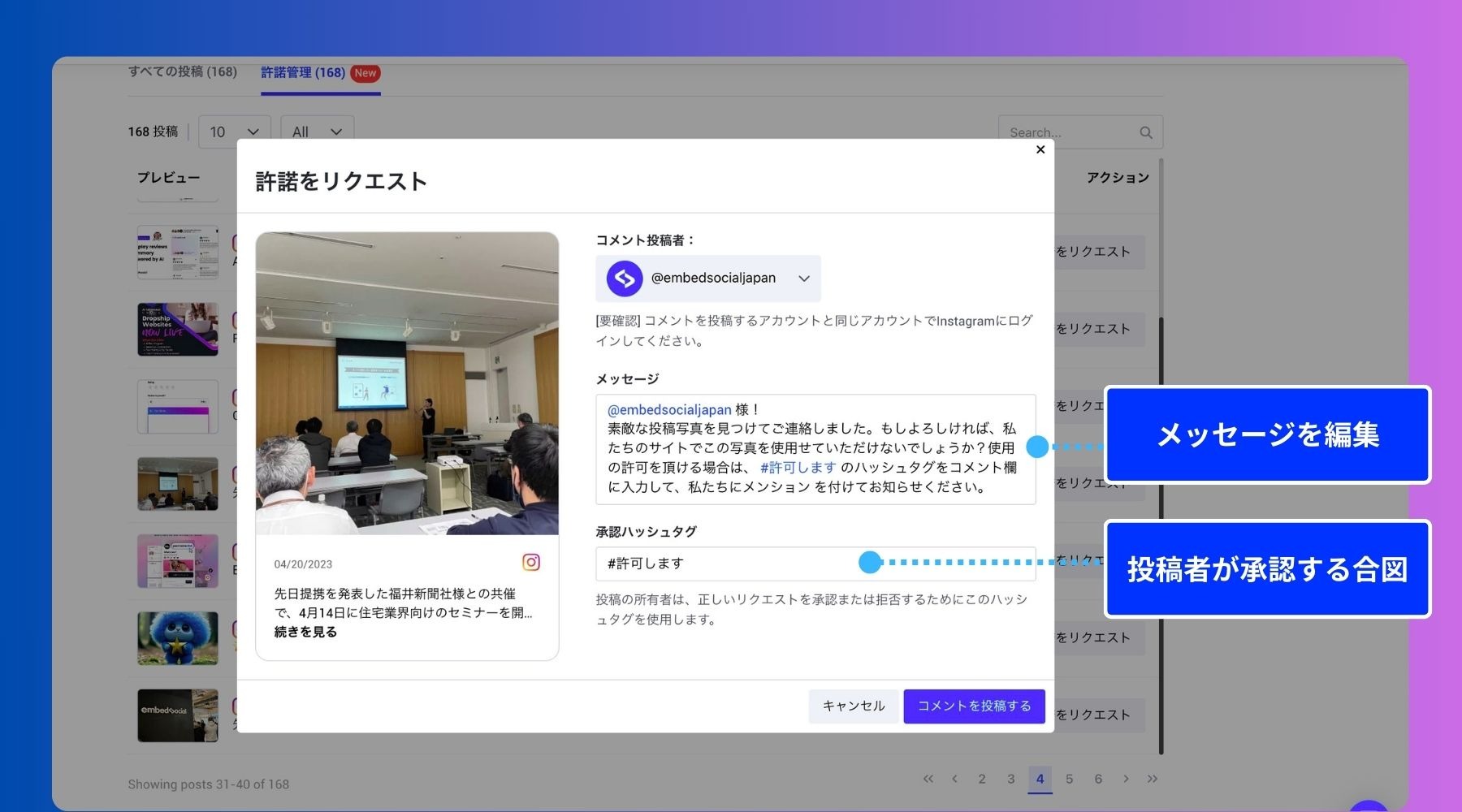Go to previous page arrow
This screenshot has width=1462, height=812.
[x=954, y=779]
